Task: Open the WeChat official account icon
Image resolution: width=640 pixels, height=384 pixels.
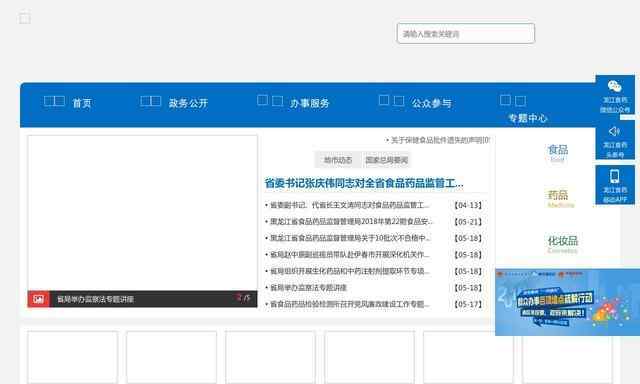Action: coord(614,86)
